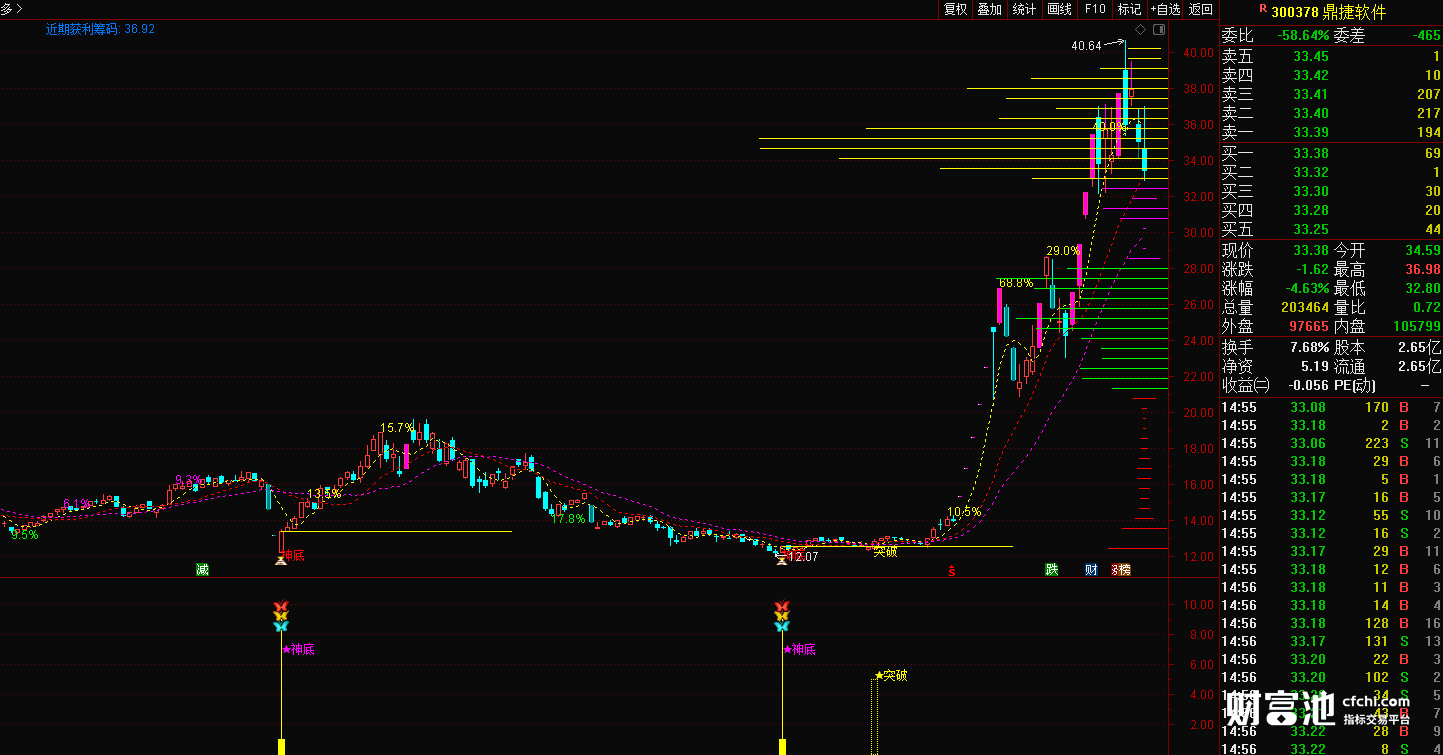Image resolution: width=1443 pixels, height=755 pixels.
Task: Click the 今开 value 34.59
Action: pyautogui.click(x=1421, y=251)
